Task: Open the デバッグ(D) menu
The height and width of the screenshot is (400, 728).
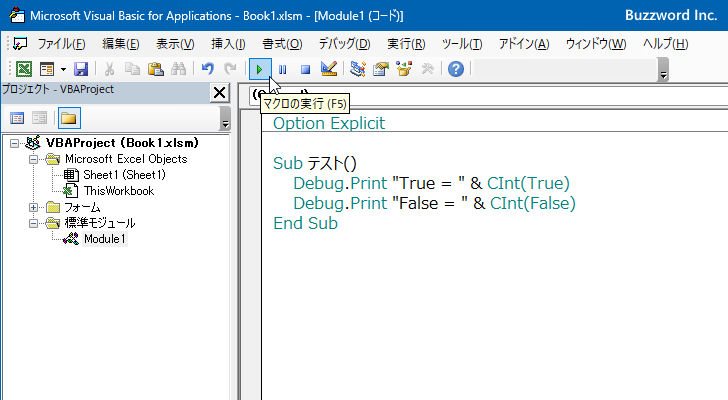Action: [344, 44]
